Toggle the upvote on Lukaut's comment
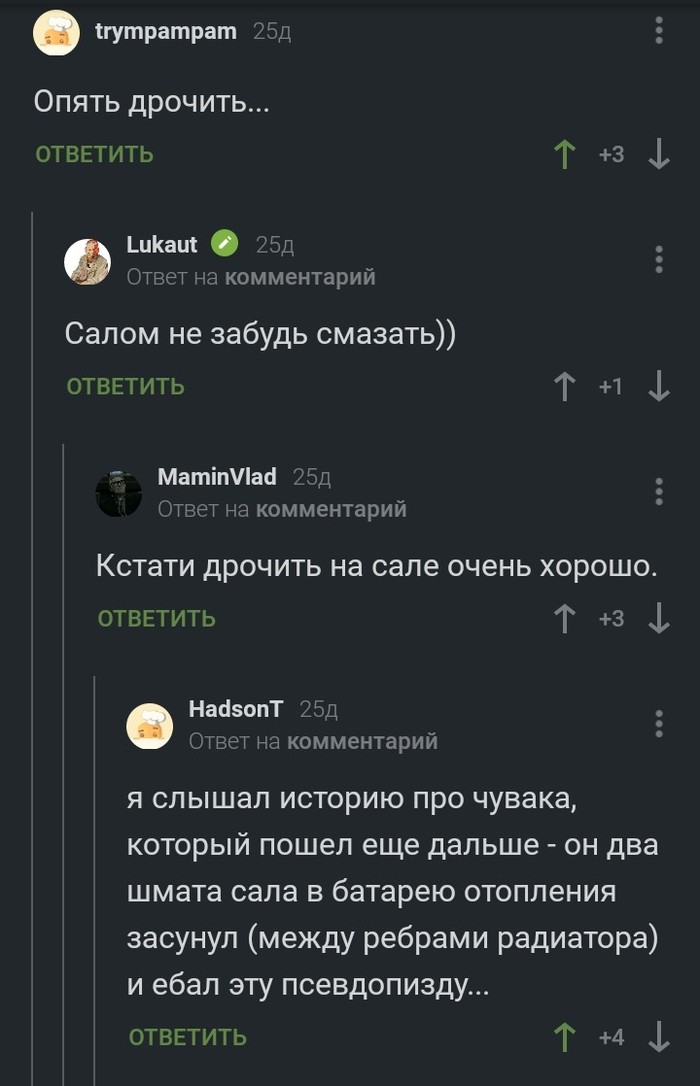Viewport: 700px width, 1086px height. click(566, 387)
